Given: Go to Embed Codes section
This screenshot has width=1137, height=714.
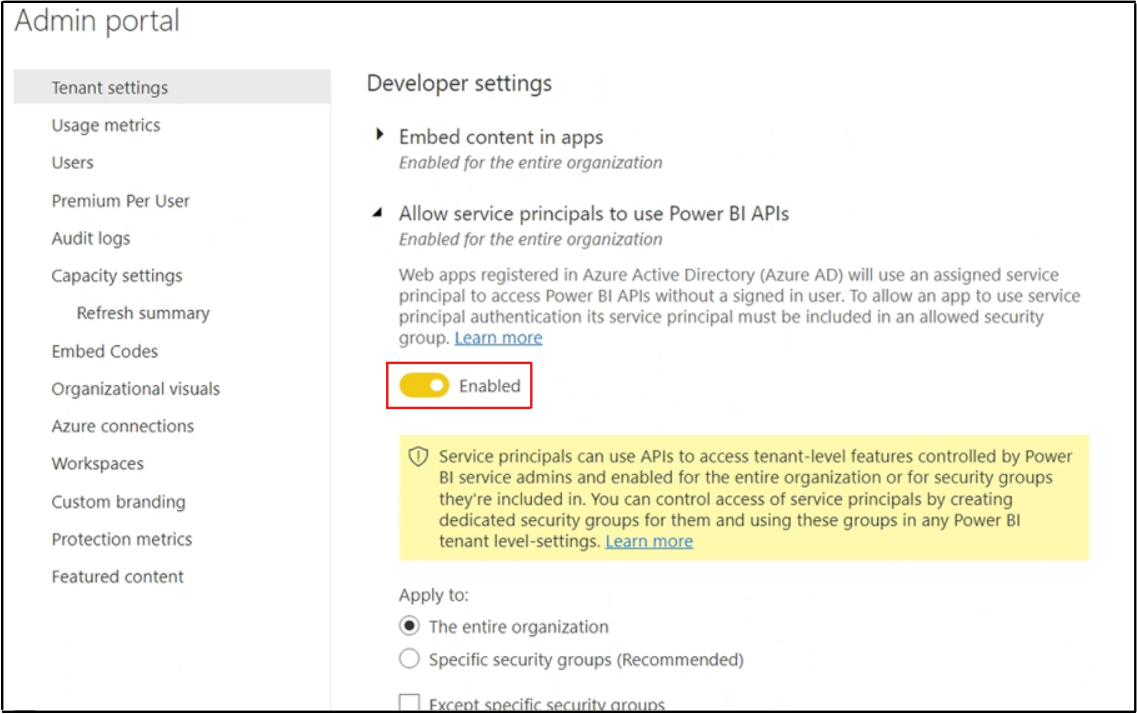Looking at the screenshot, I should (105, 351).
